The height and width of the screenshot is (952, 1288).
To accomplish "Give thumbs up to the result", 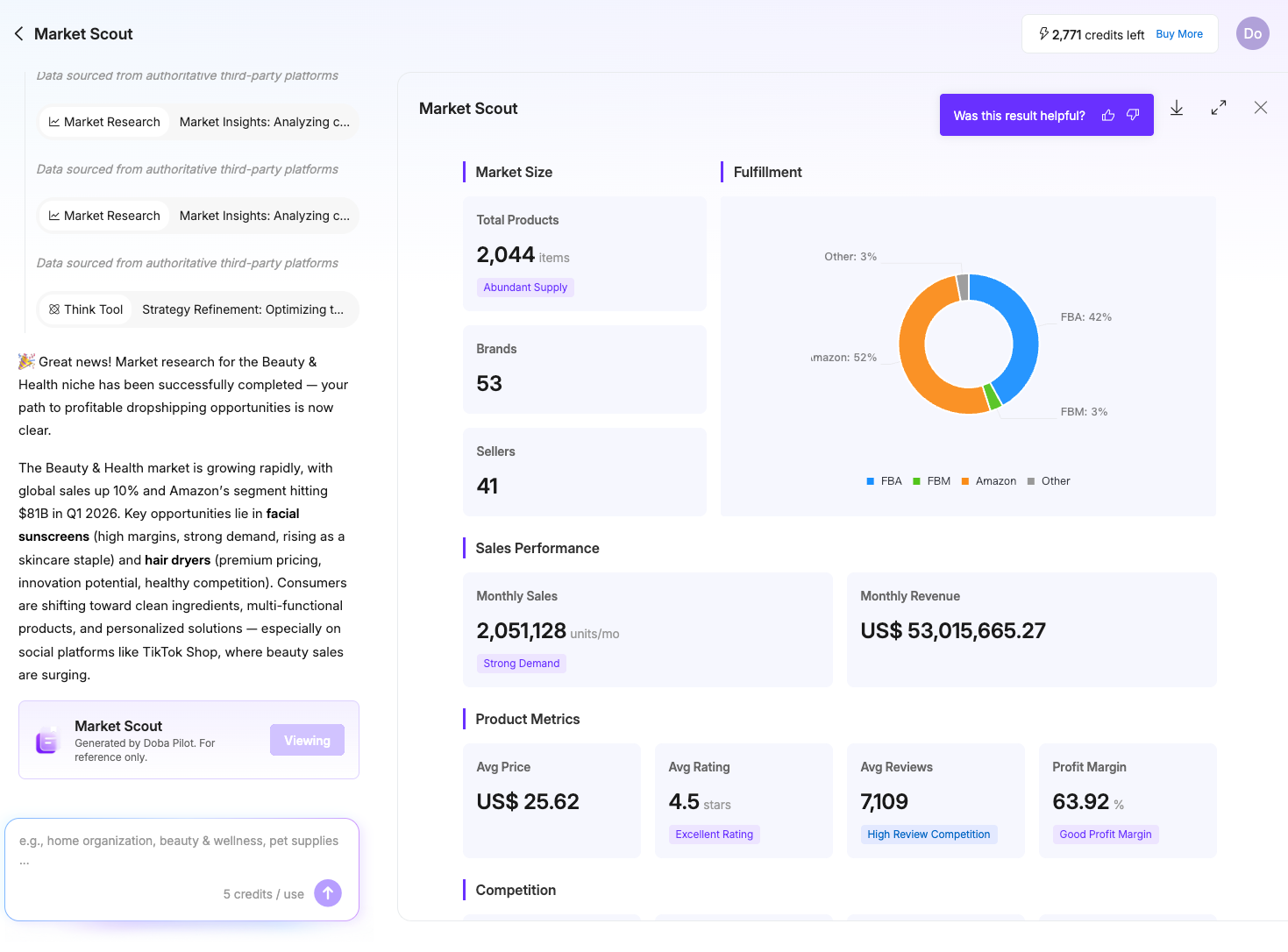I will [1108, 116].
